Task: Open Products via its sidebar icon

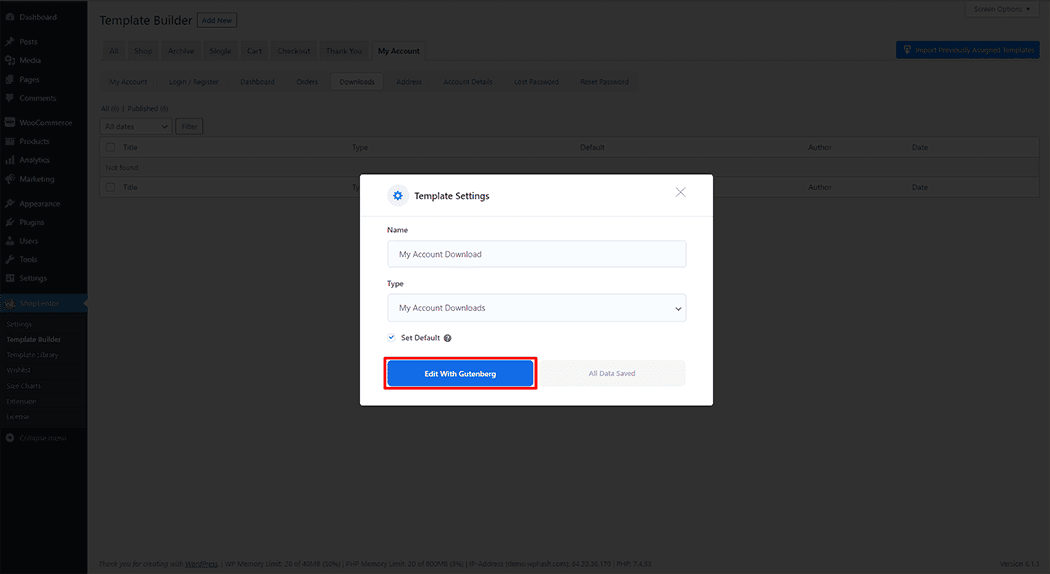Action: (x=10, y=142)
